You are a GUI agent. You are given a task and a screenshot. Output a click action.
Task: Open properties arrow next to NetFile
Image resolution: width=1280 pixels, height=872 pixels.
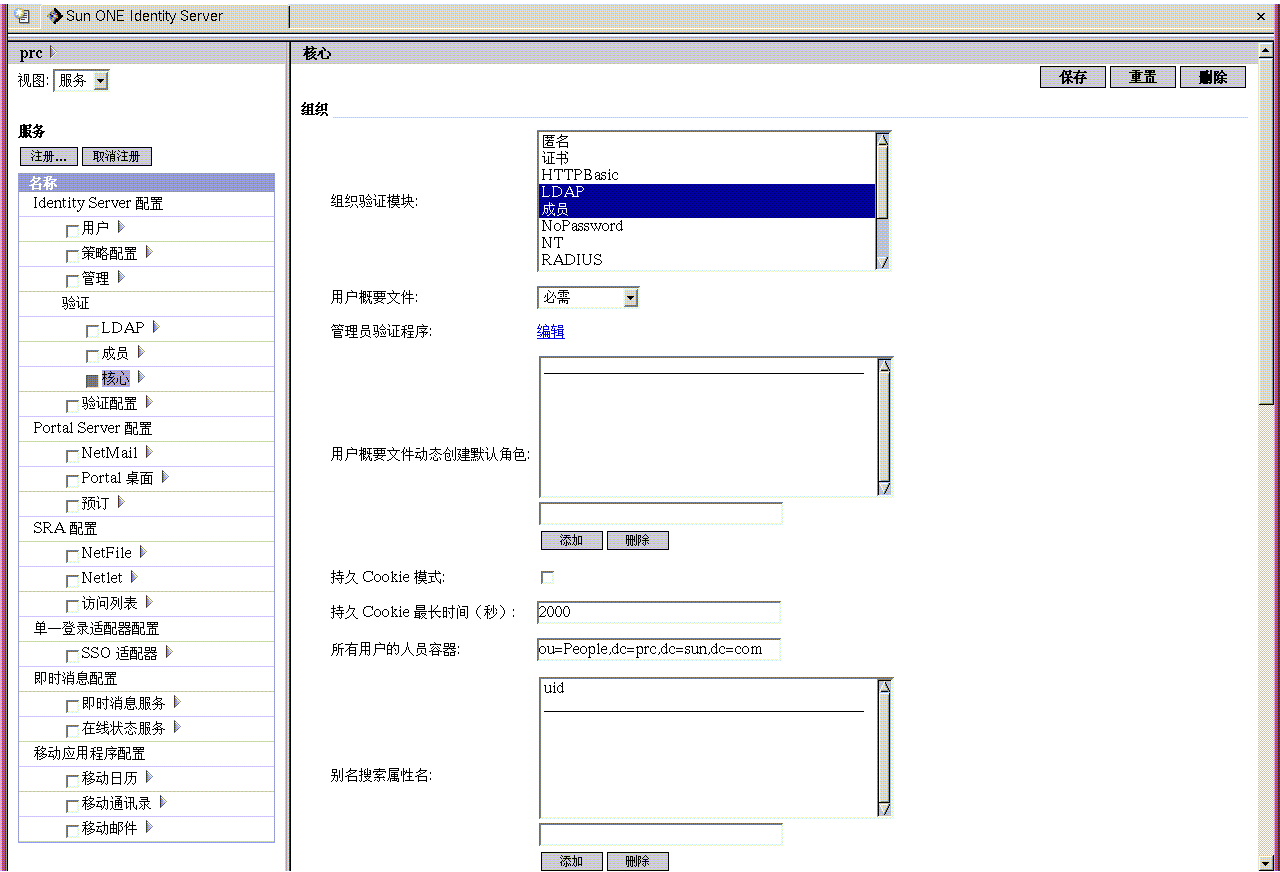point(143,552)
